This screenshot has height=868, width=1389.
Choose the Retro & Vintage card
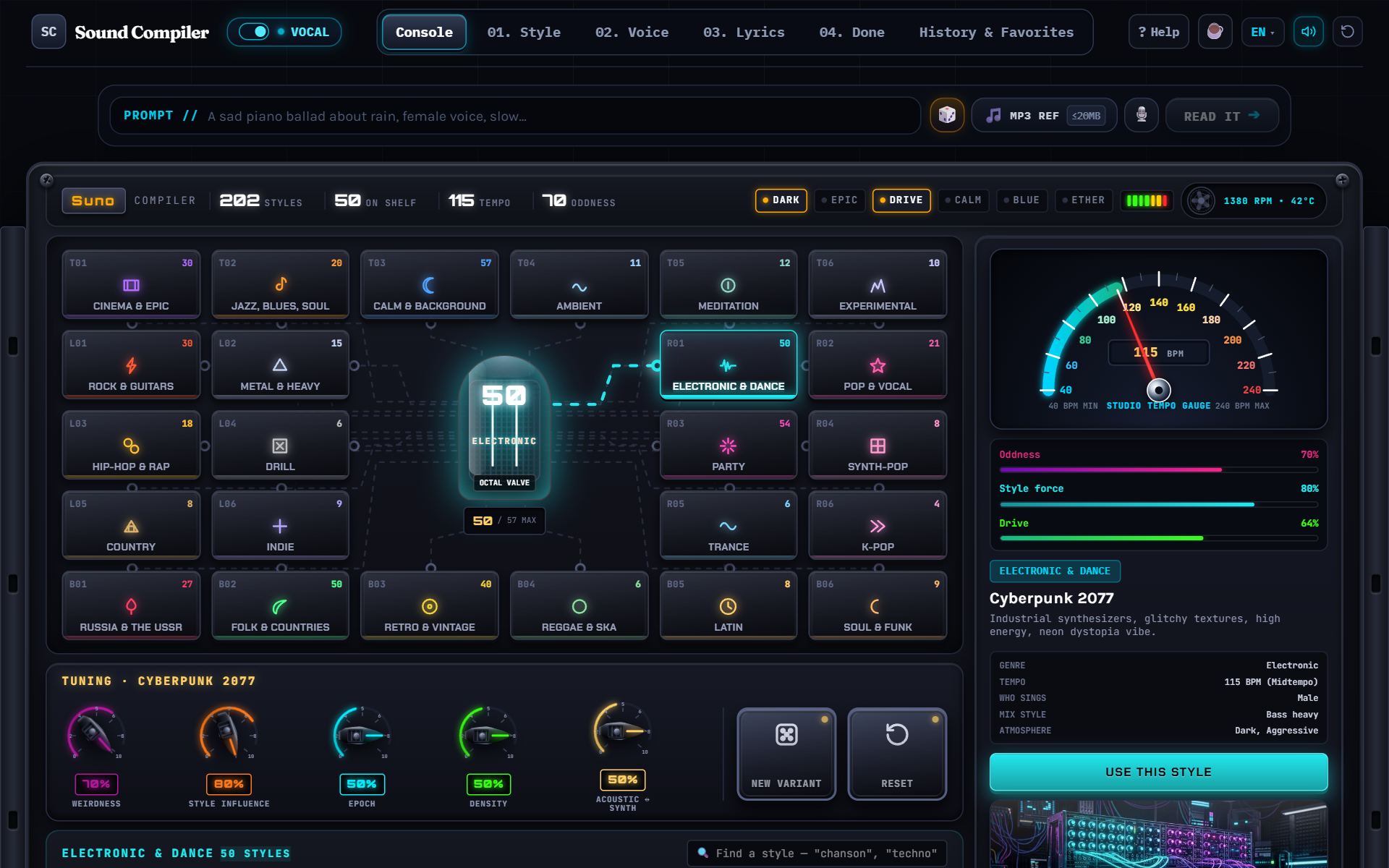430,605
